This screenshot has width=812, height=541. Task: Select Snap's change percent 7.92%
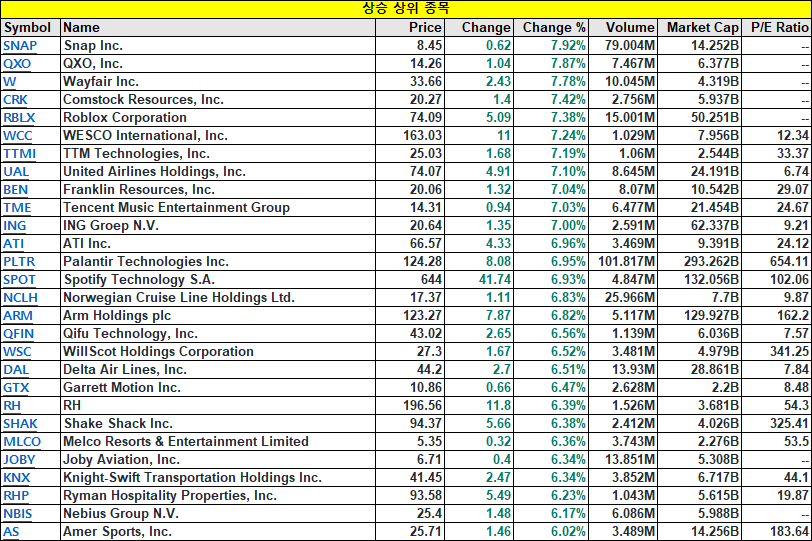point(552,46)
